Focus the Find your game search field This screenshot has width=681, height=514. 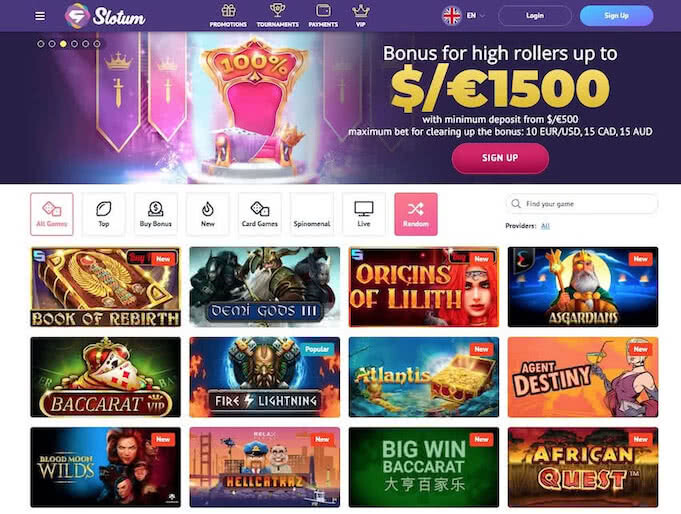[x=582, y=204]
